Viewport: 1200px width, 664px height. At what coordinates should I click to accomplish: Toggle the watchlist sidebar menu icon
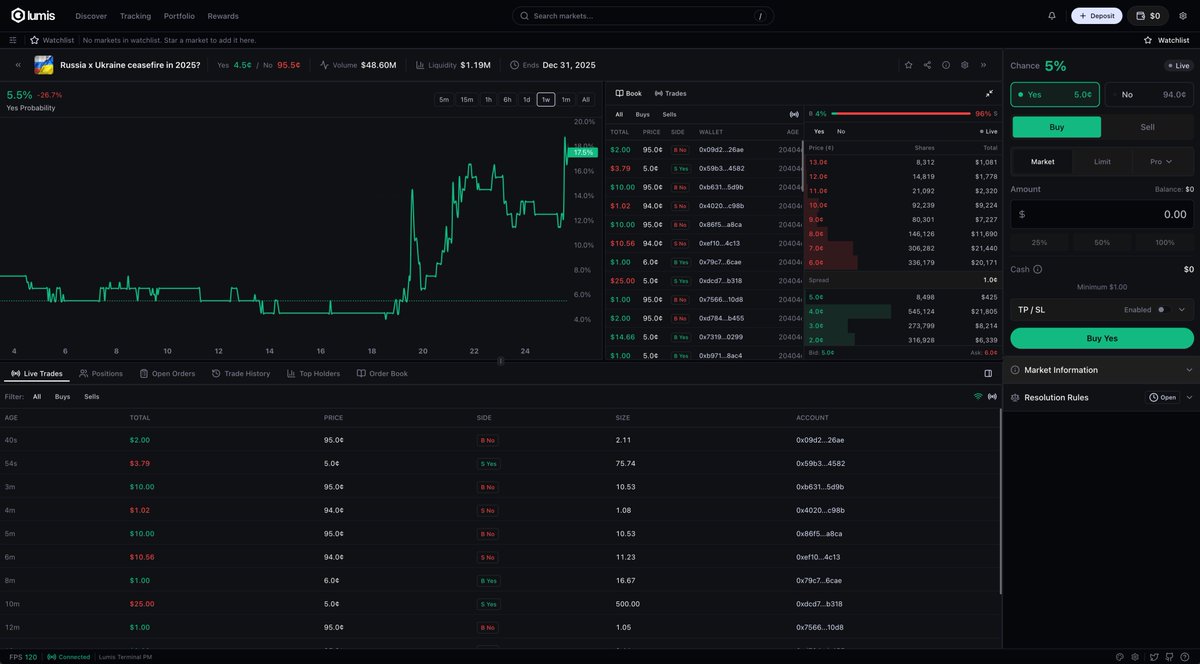[13, 40]
